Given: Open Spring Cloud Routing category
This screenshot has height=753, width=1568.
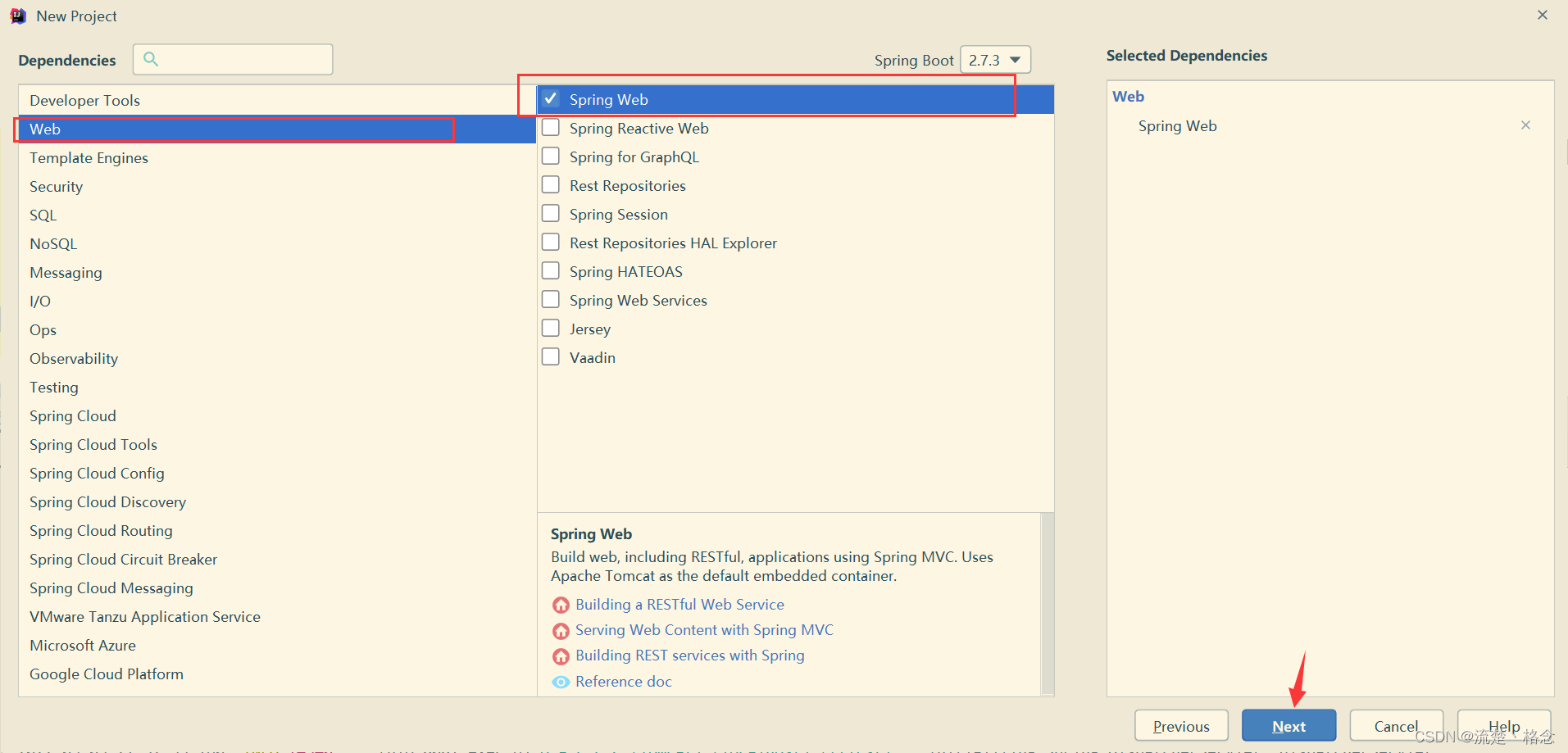Looking at the screenshot, I should pos(277,530).
